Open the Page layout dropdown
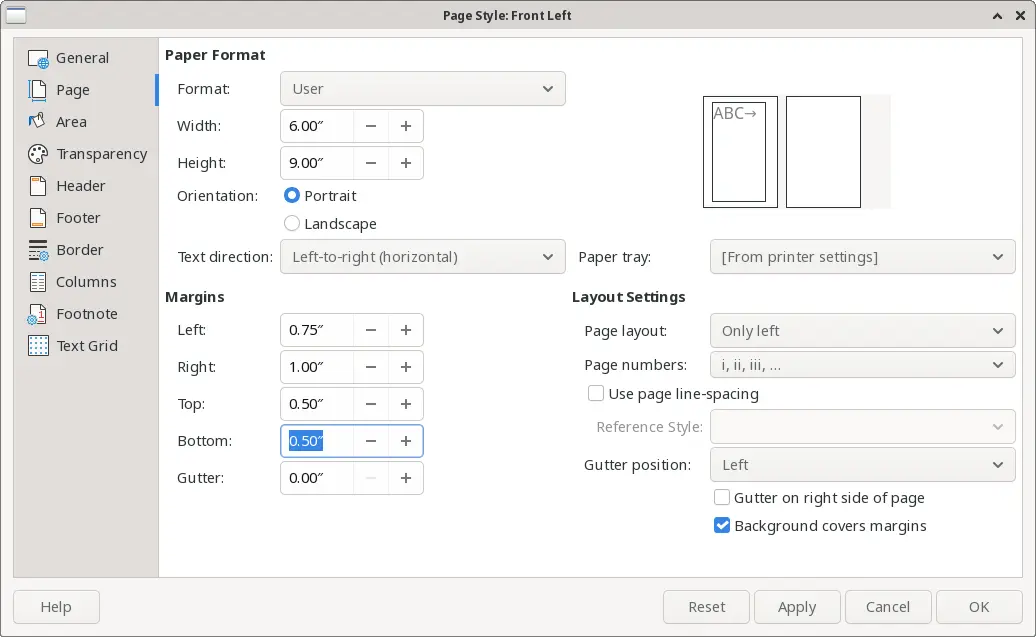The width and height of the screenshot is (1036, 637). (862, 330)
